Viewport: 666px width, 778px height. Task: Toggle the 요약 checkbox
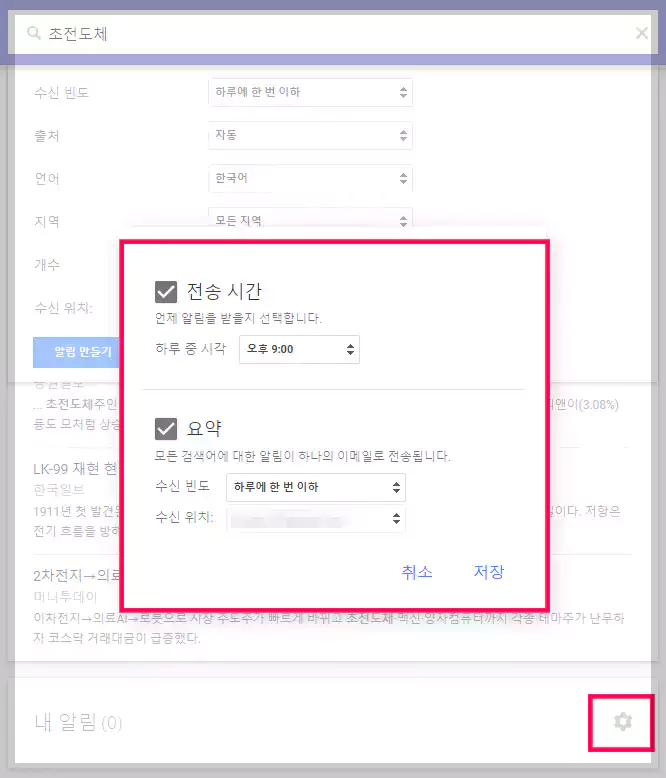(166, 429)
